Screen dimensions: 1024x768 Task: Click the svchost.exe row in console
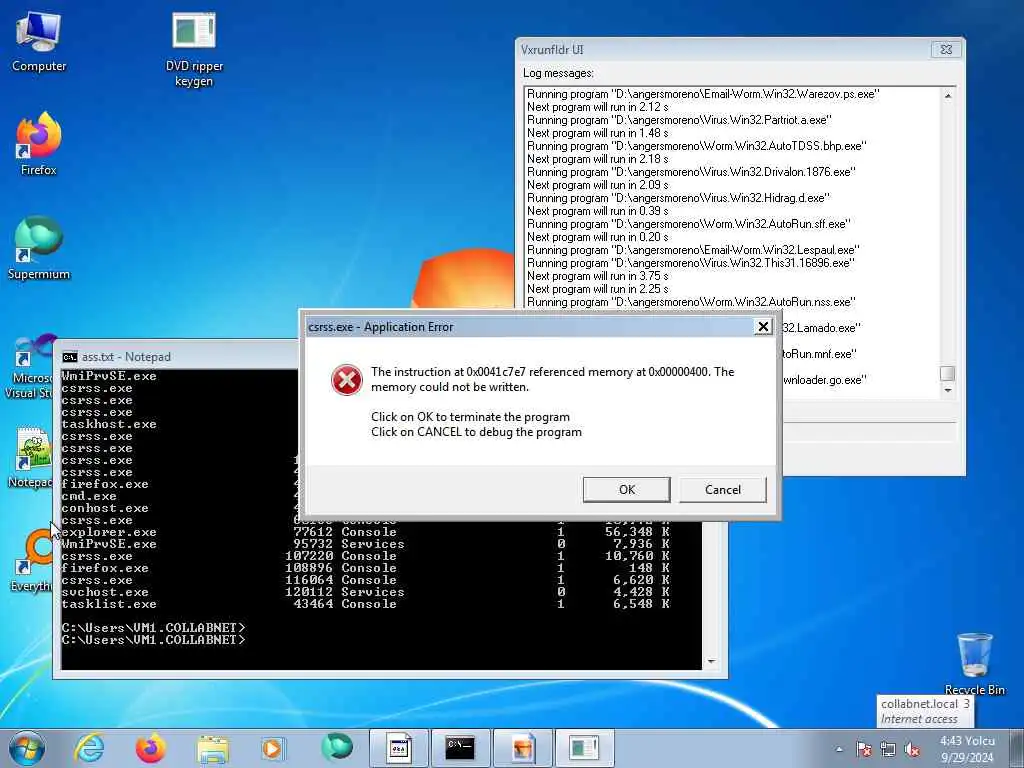[366, 592]
